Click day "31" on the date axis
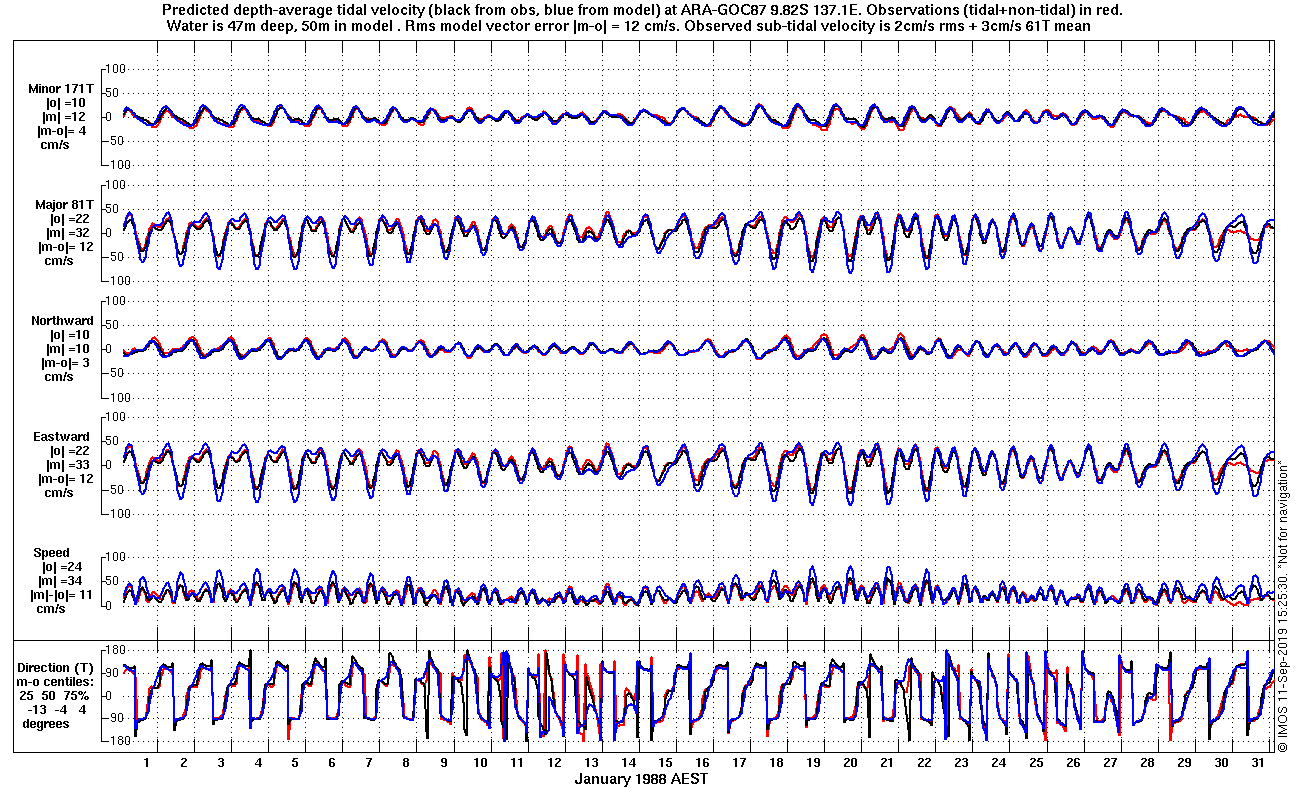 1257,762
